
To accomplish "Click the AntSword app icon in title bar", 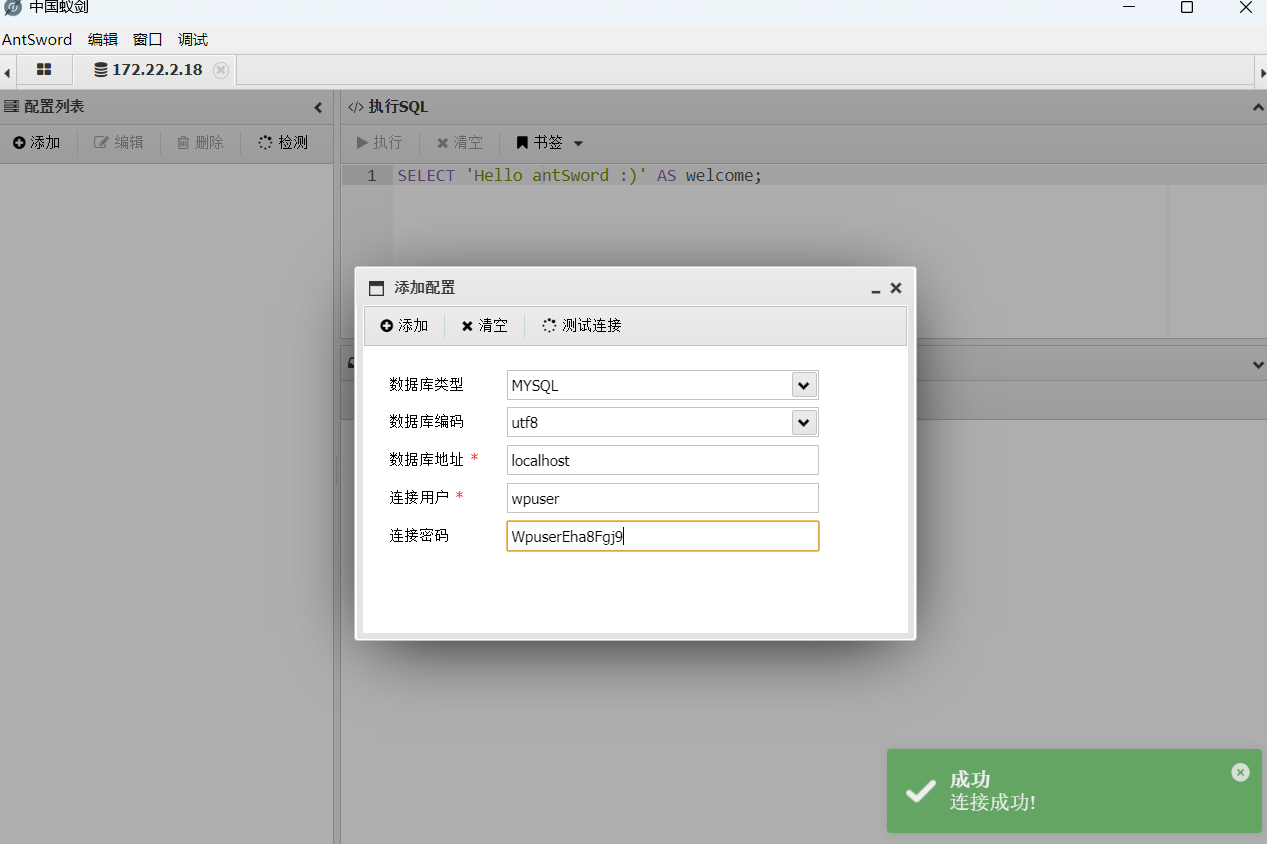I will (13, 8).
